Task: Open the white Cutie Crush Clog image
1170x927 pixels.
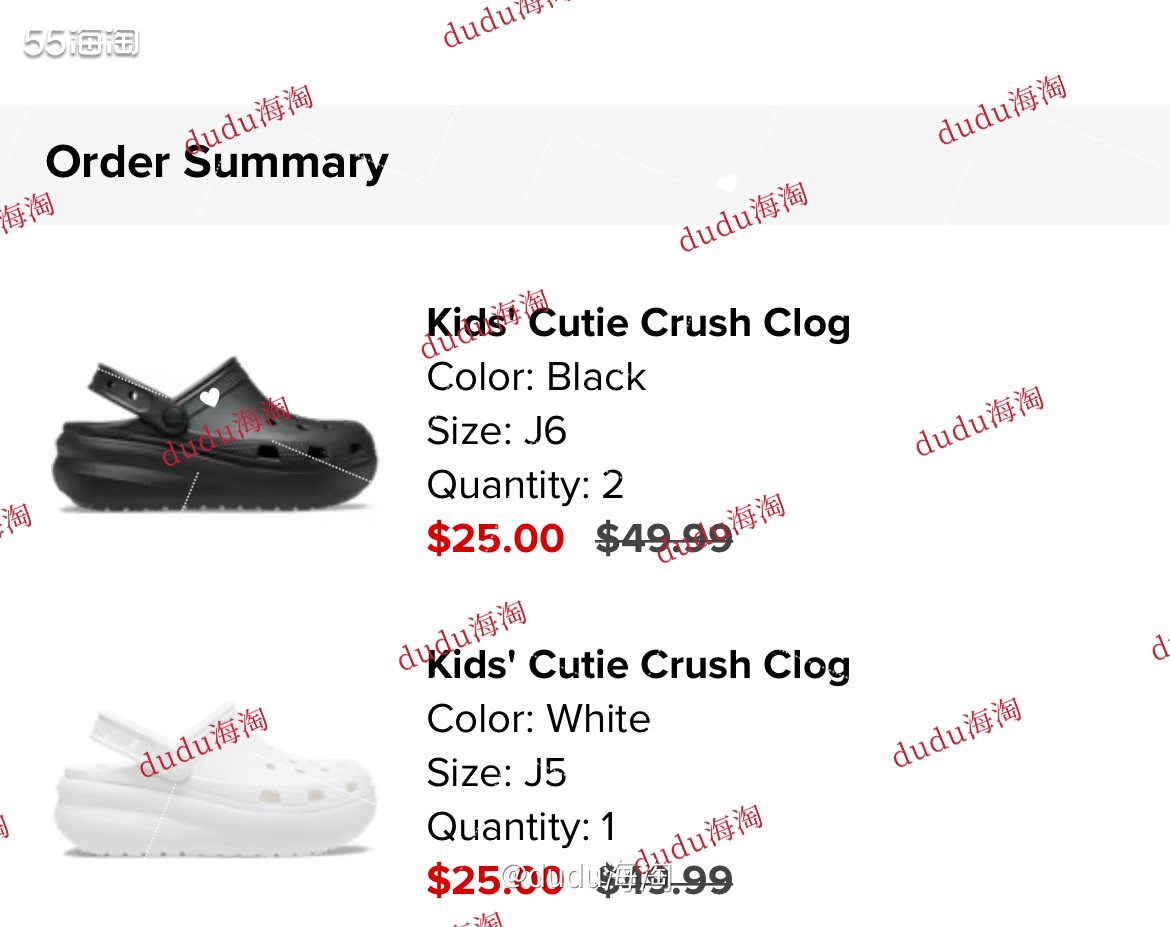Action: pyautogui.click(x=214, y=780)
